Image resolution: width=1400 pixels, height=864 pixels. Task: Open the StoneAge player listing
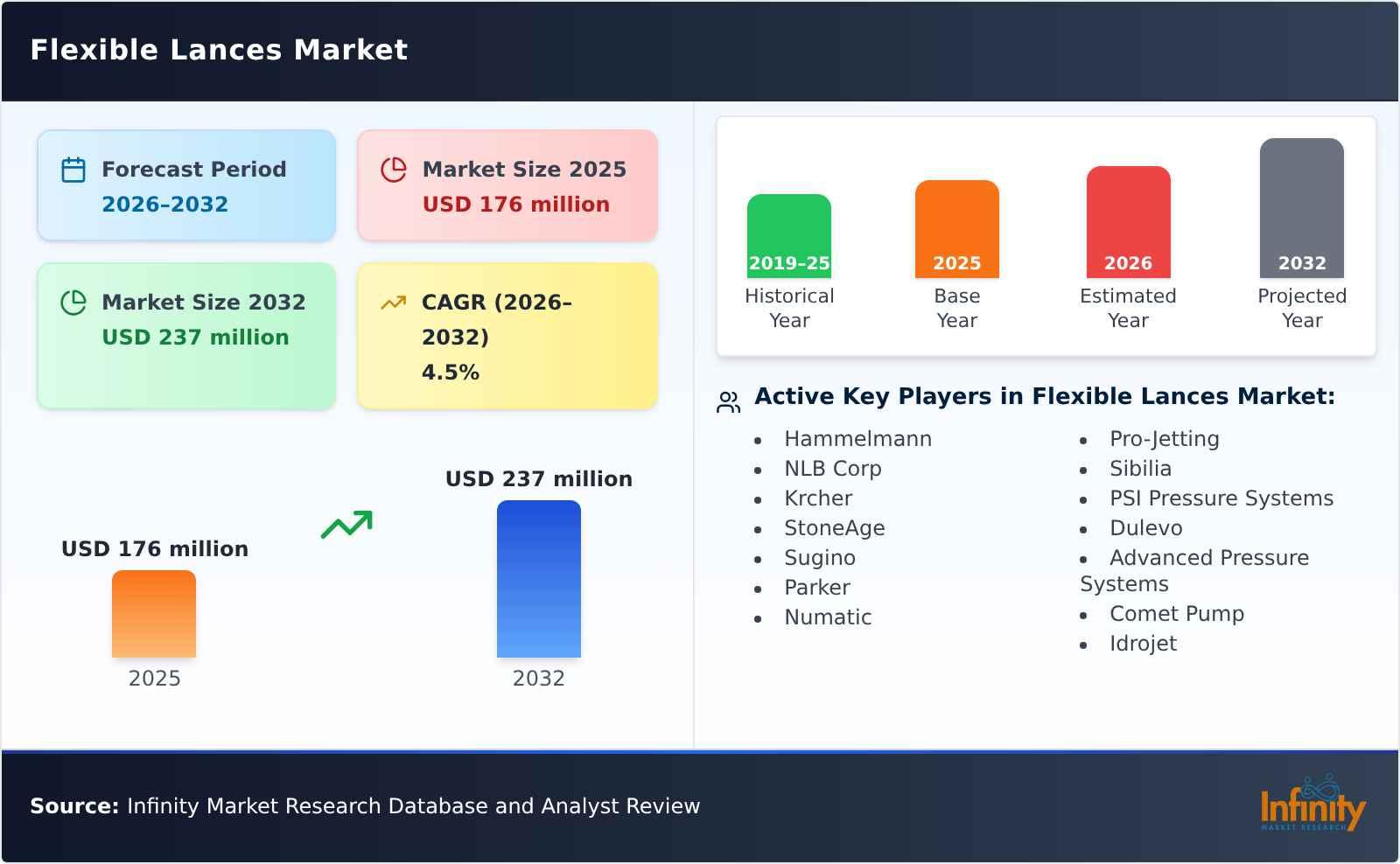[x=836, y=528]
